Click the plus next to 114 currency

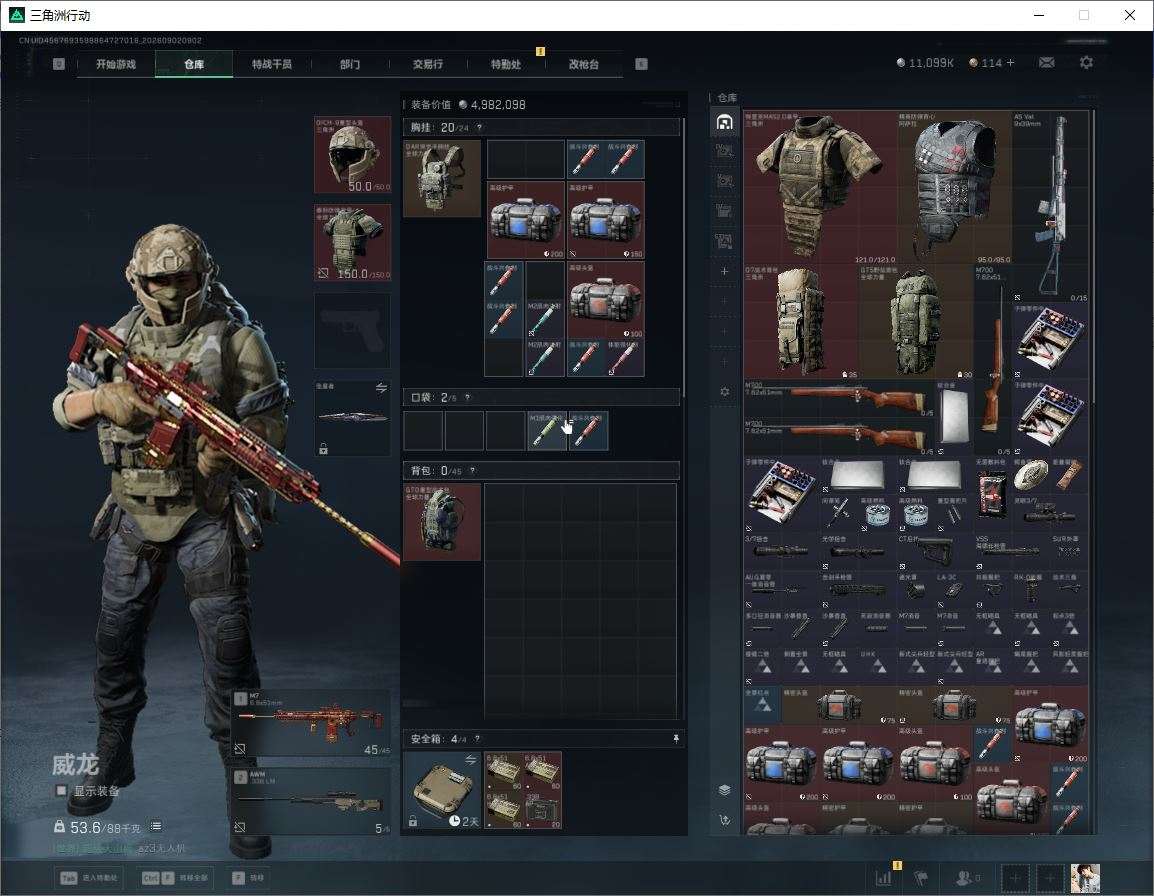point(1010,63)
